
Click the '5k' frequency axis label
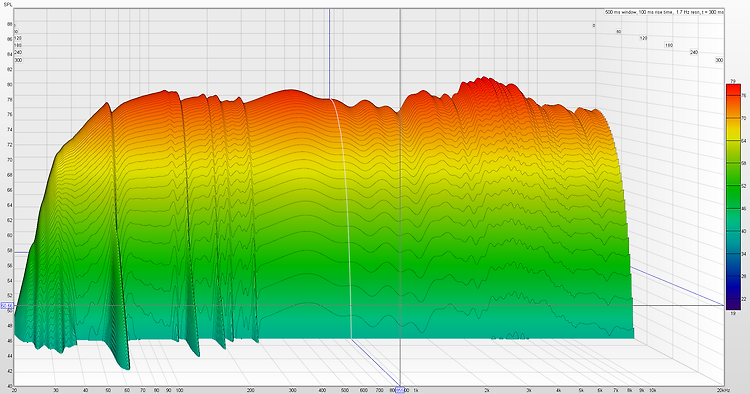581,390
